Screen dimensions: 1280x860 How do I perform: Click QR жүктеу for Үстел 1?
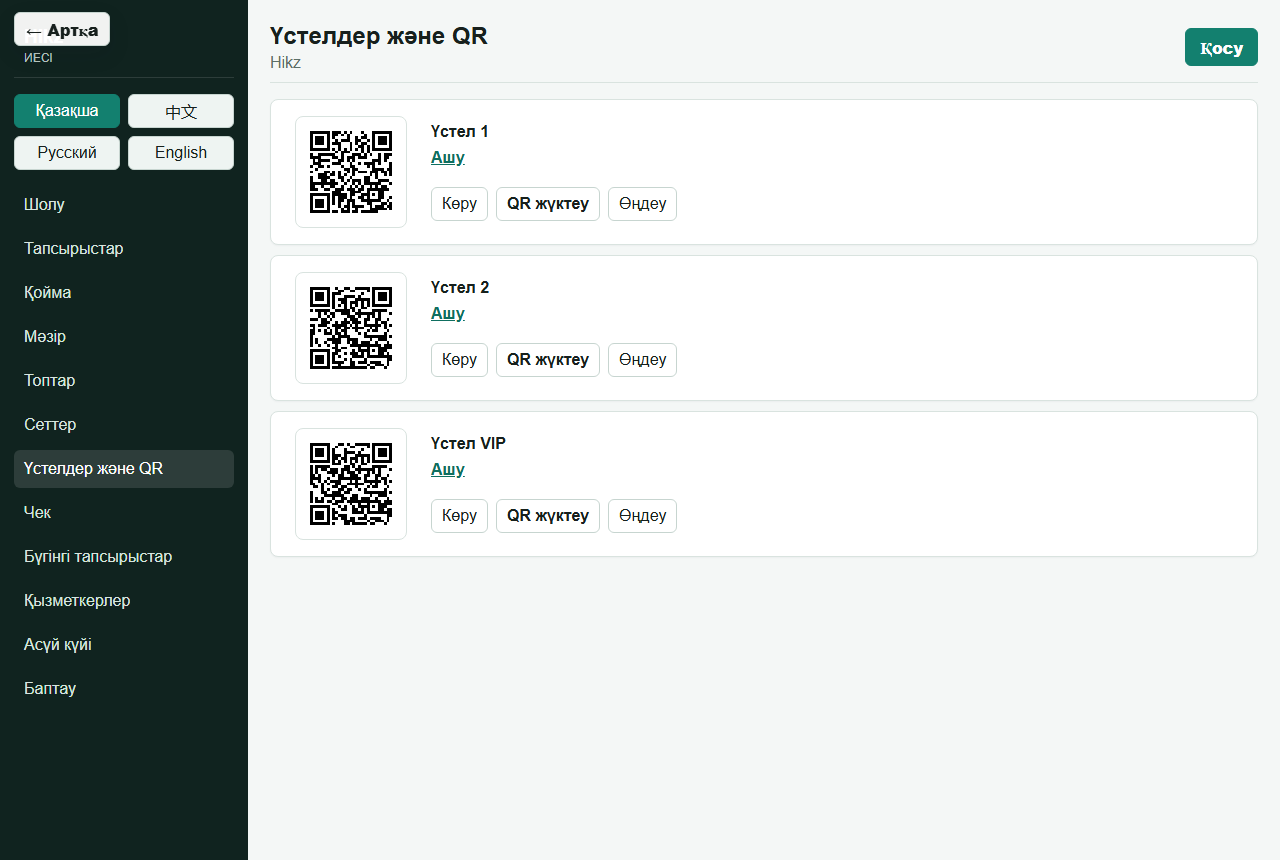(548, 204)
